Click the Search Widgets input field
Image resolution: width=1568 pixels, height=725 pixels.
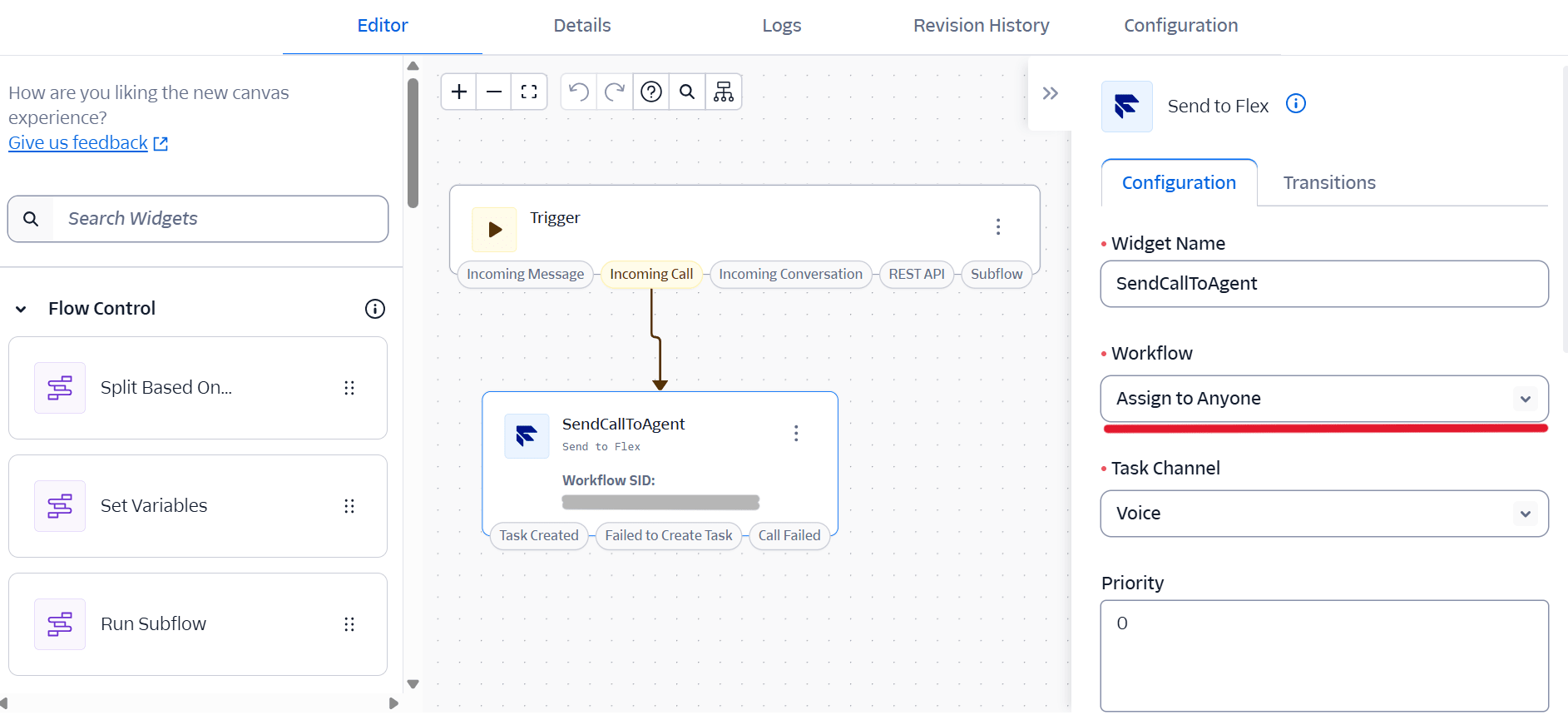click(x=220, y=219)
